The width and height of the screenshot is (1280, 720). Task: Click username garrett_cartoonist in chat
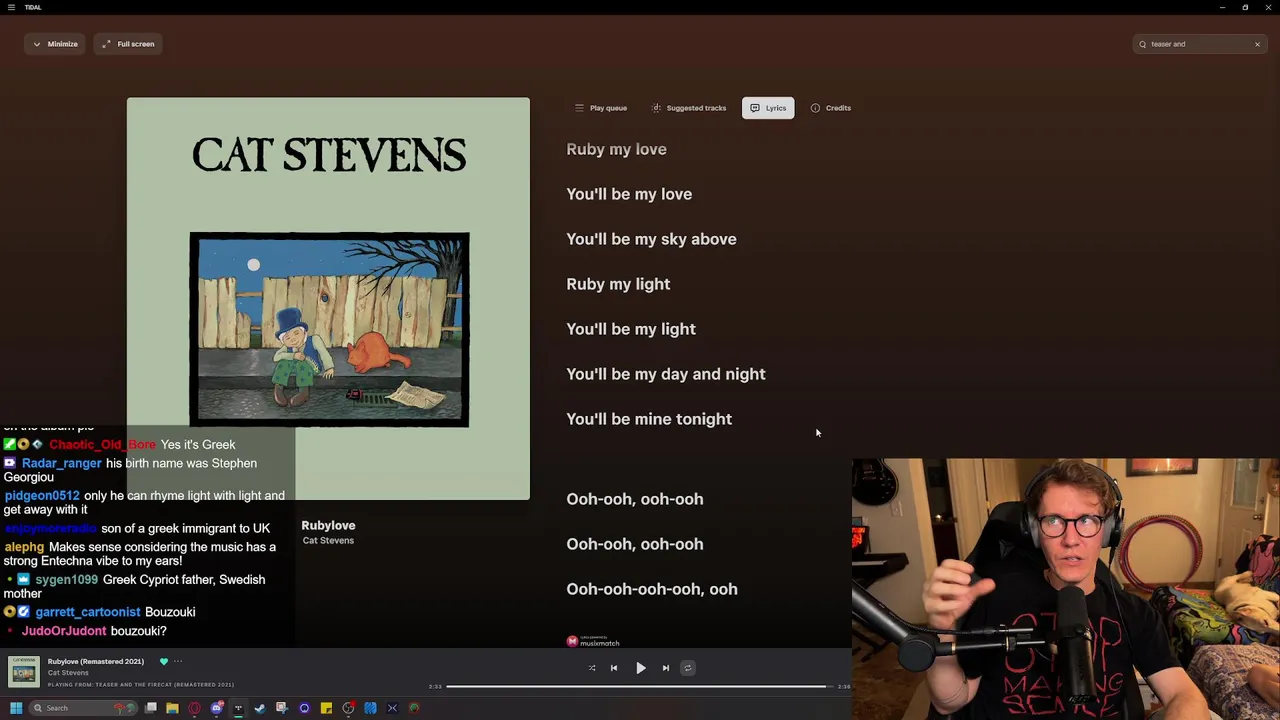pos(88,612)
